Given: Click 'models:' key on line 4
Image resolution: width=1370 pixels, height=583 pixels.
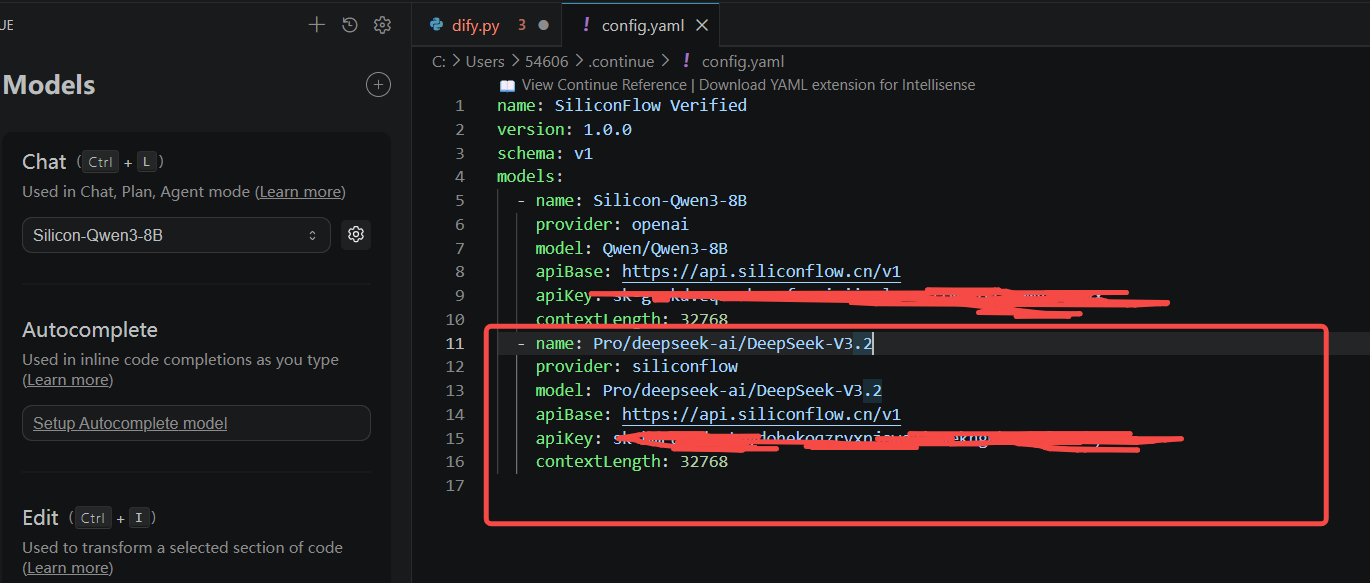Looking at the screenshot, I should pyautogui.click(x=530, y=177).
